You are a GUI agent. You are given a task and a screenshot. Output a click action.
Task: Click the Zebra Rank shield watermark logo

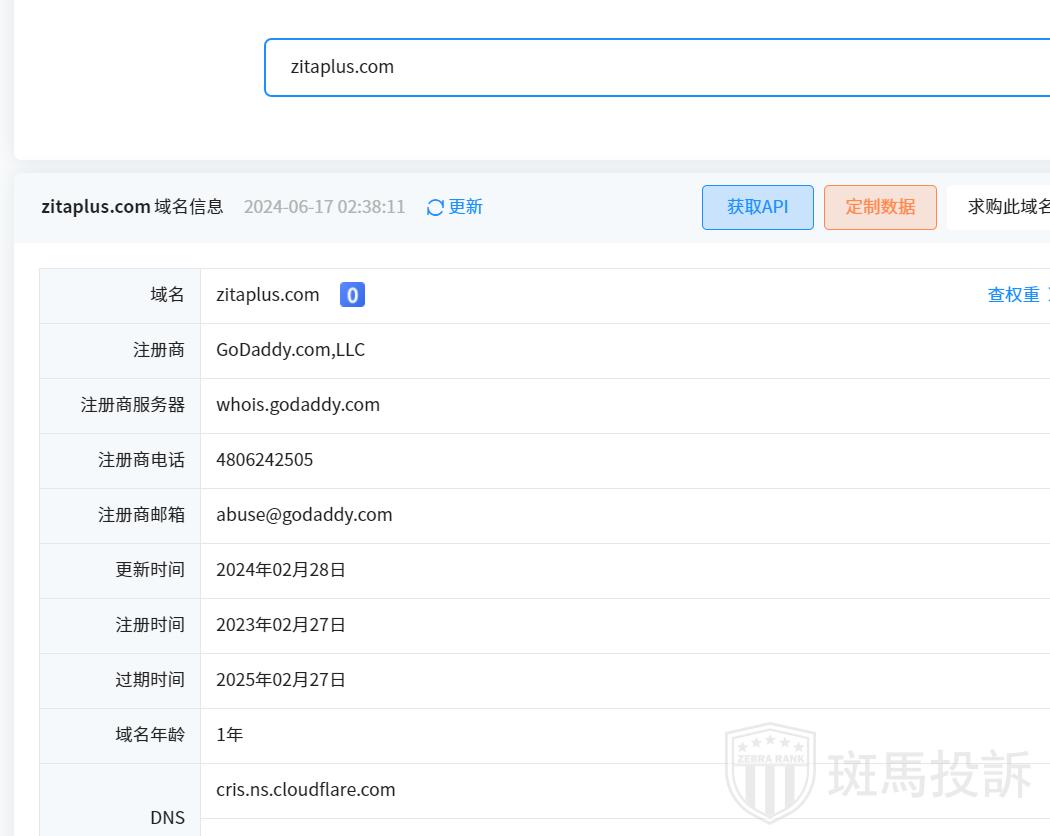click(769, 772)
